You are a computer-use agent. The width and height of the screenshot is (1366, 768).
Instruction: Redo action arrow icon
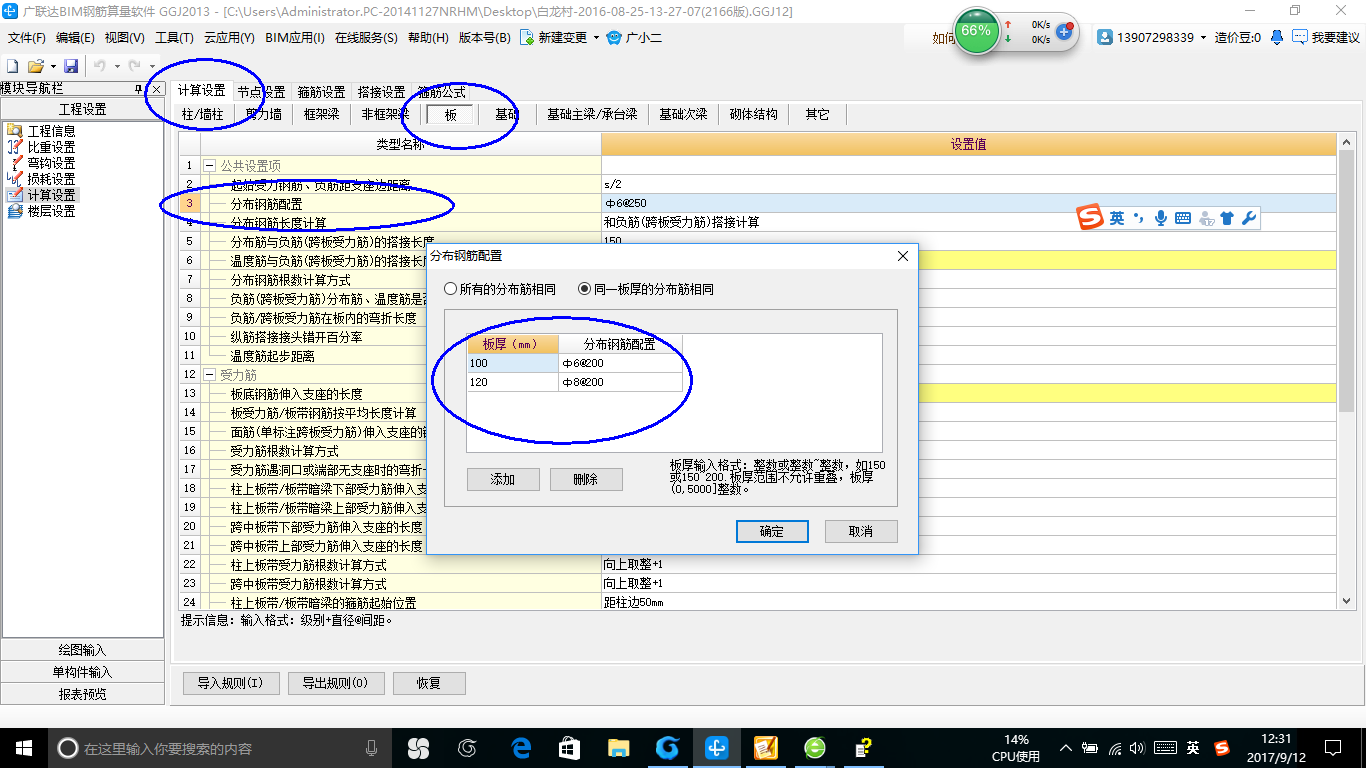tap(135, 66)
